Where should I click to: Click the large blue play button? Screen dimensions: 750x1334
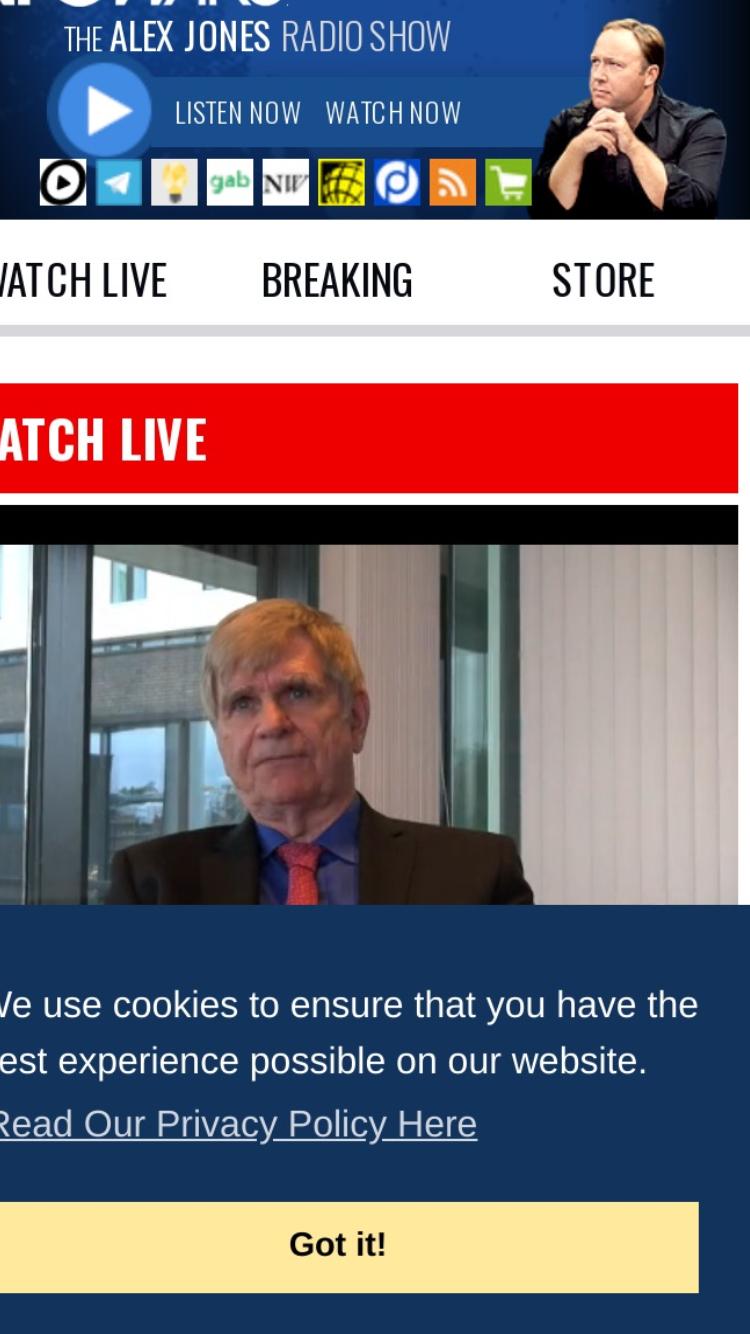(104, 111)
